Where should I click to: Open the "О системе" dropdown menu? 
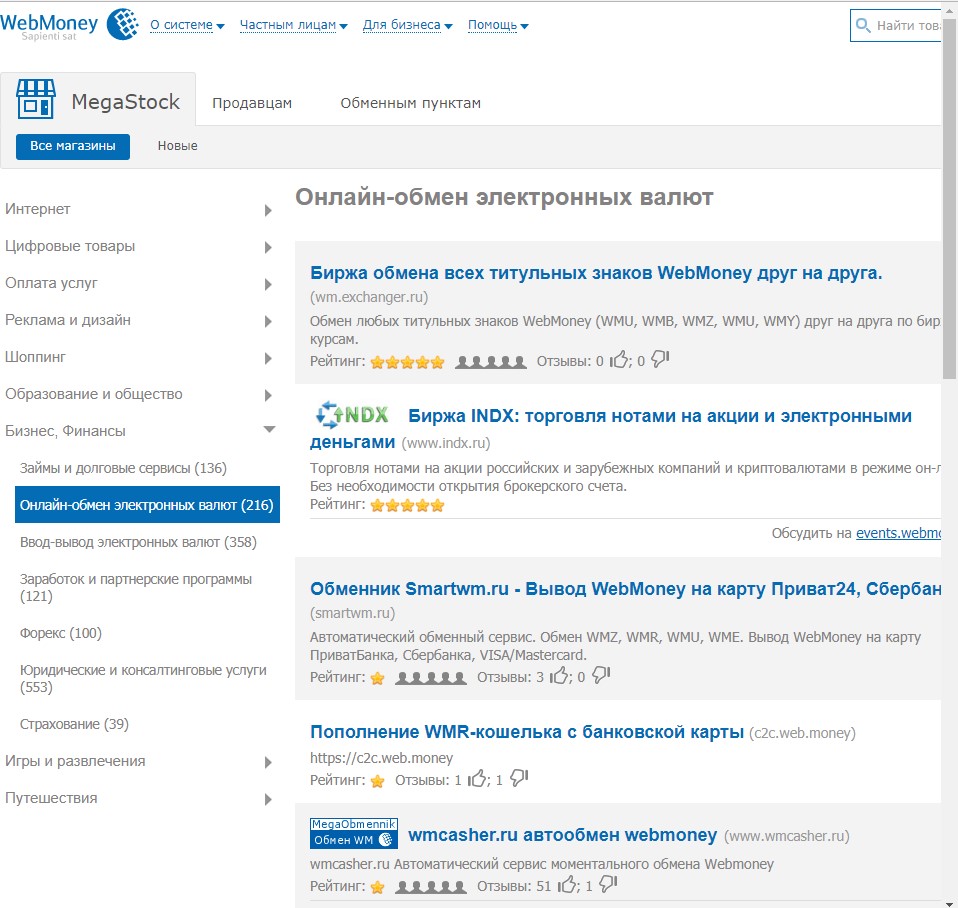187,25
